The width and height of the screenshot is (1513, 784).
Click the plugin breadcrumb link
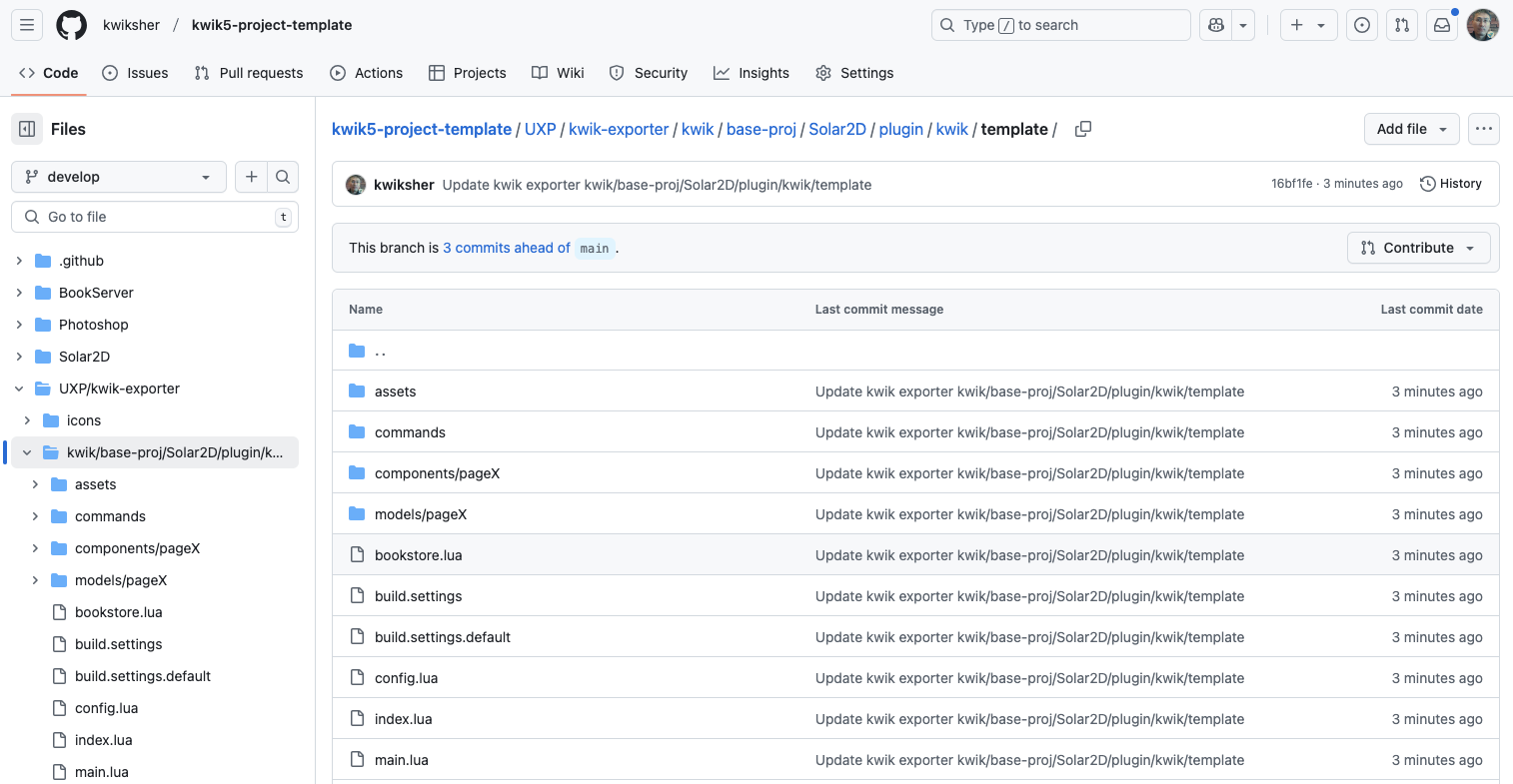(x=901, y=129)
